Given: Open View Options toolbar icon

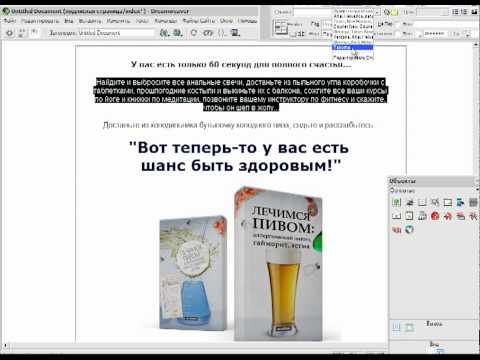Looking at the screenshot, I should pos(235,33).
